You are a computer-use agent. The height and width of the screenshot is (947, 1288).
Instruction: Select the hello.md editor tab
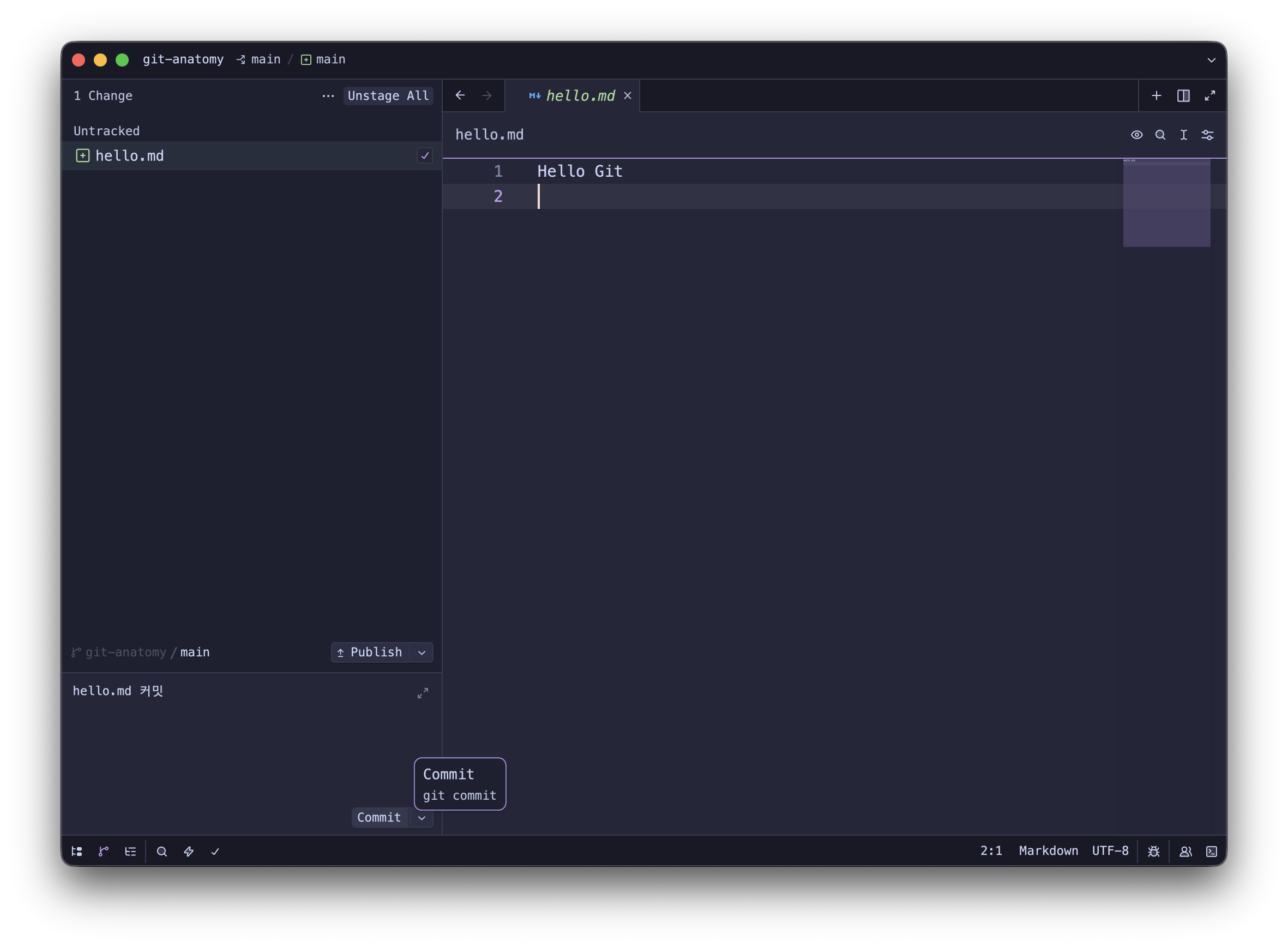[579, 95]
